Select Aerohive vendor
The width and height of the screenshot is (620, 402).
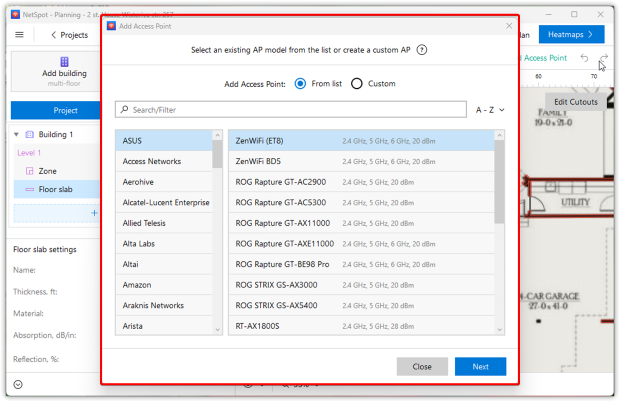coord(164,182)
